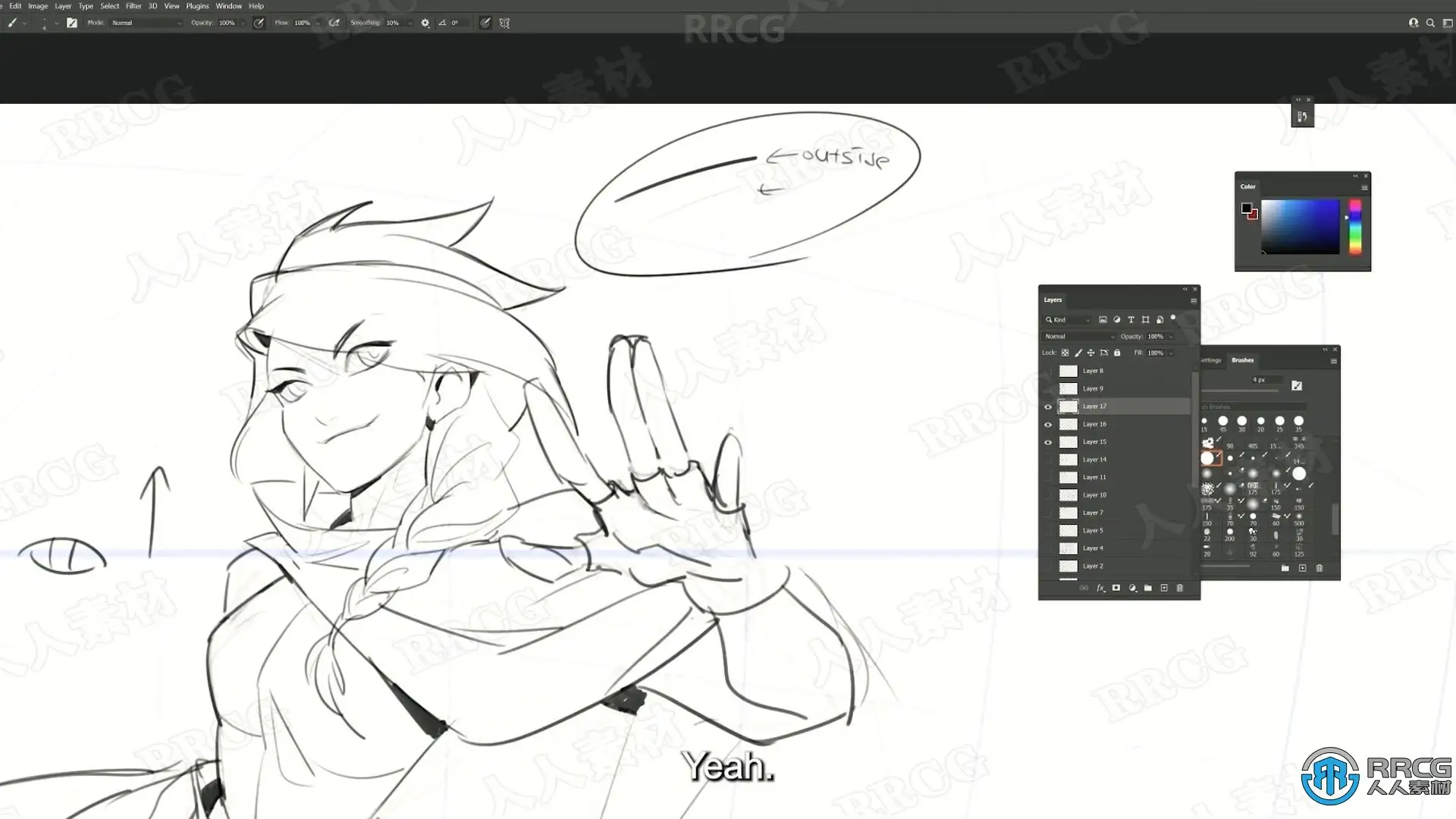1456x819 pixels.
Task: Filter layers by smart objects icon
Action: [x=1159, y=320]
